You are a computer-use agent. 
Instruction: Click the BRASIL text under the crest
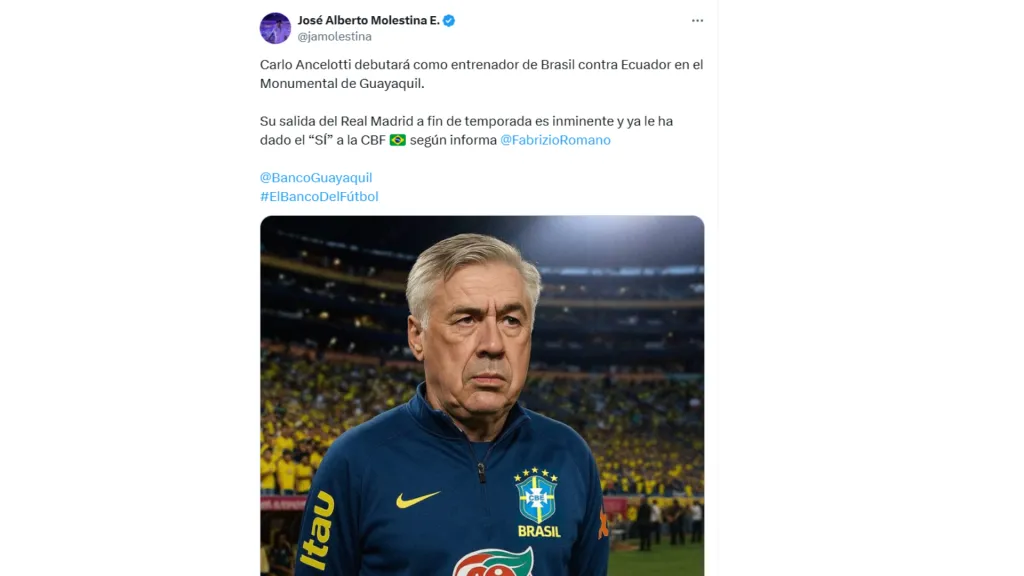point(539,531)
